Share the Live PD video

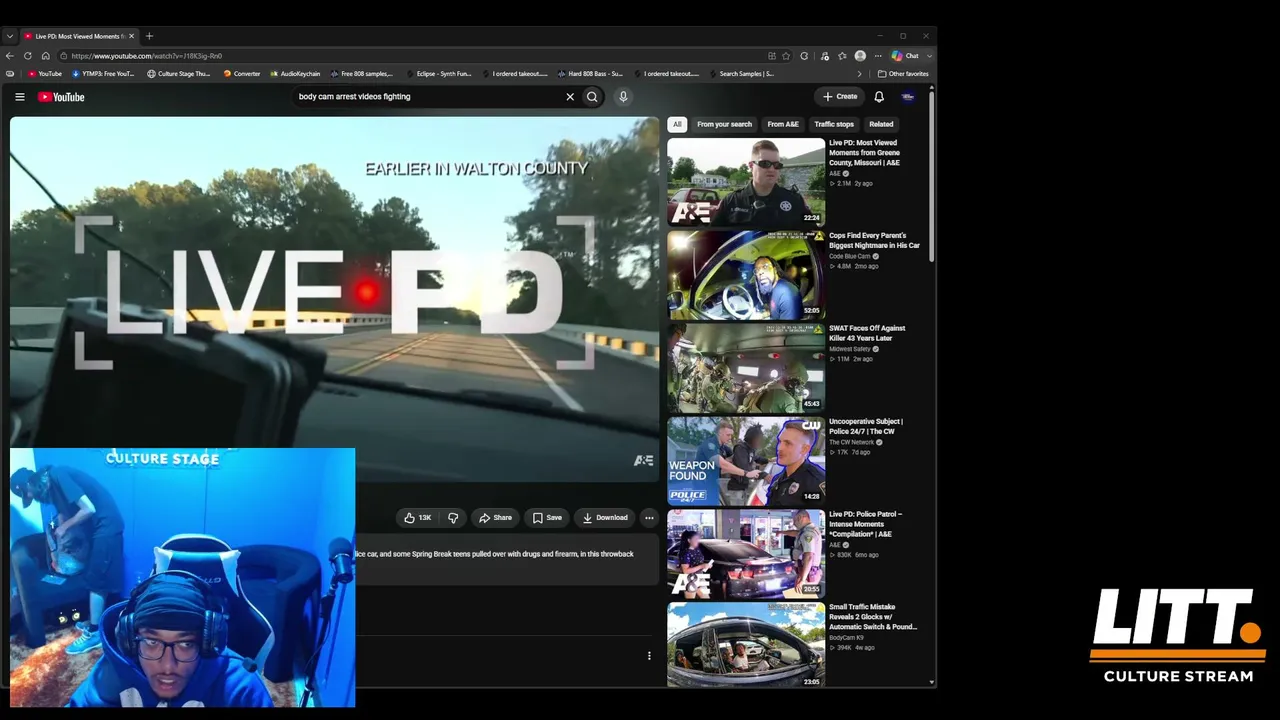click(x=495, y=518)
